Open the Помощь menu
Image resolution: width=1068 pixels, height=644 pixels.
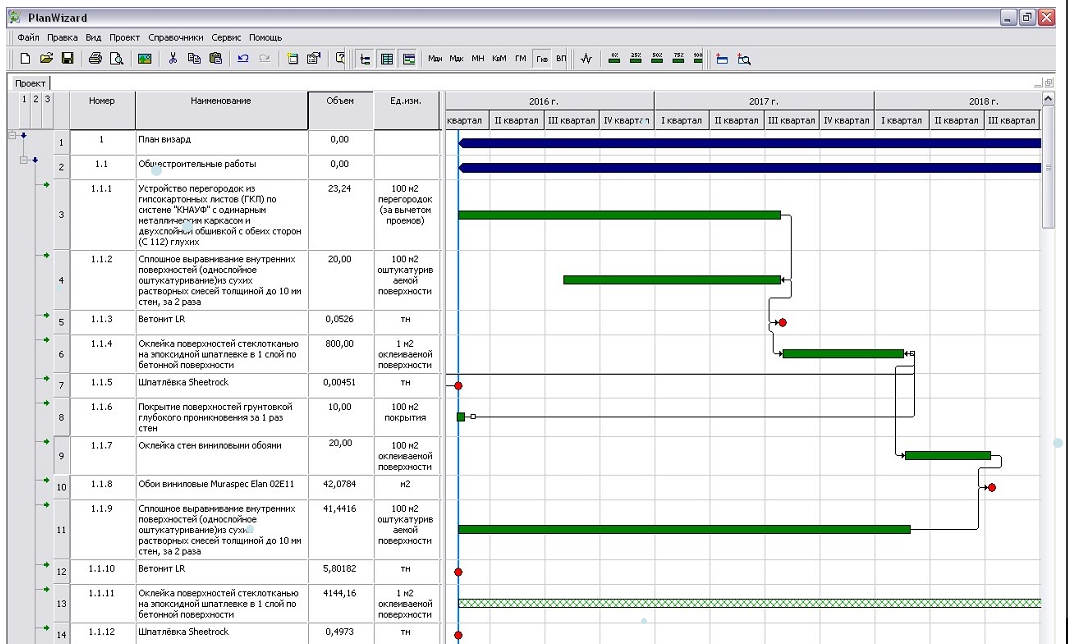pyautogui.click(x=265, y=37)
